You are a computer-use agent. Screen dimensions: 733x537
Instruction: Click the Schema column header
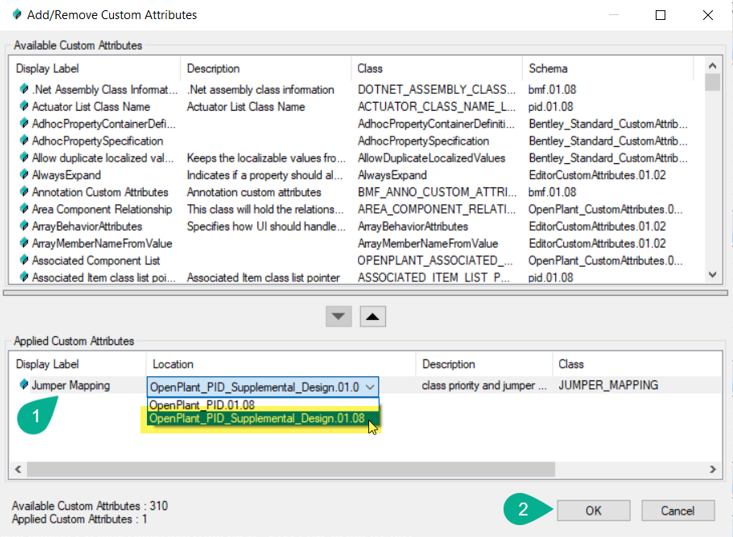(548, 69)
